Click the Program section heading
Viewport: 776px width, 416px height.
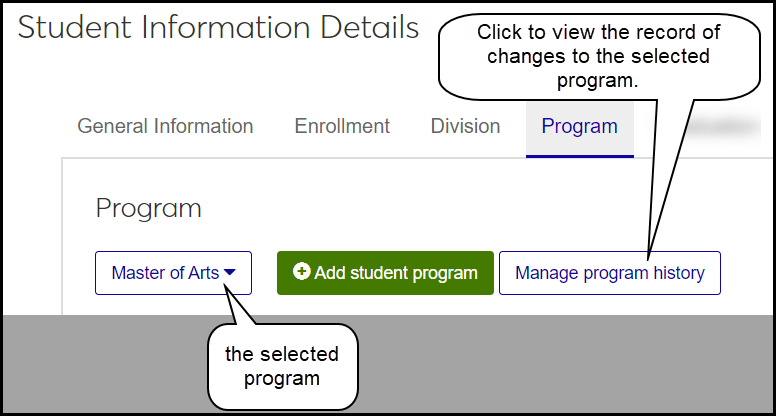coord(148,208)
